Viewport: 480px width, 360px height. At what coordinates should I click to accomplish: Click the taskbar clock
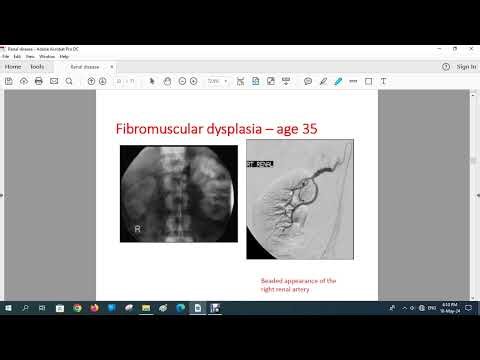pos(450,308)
